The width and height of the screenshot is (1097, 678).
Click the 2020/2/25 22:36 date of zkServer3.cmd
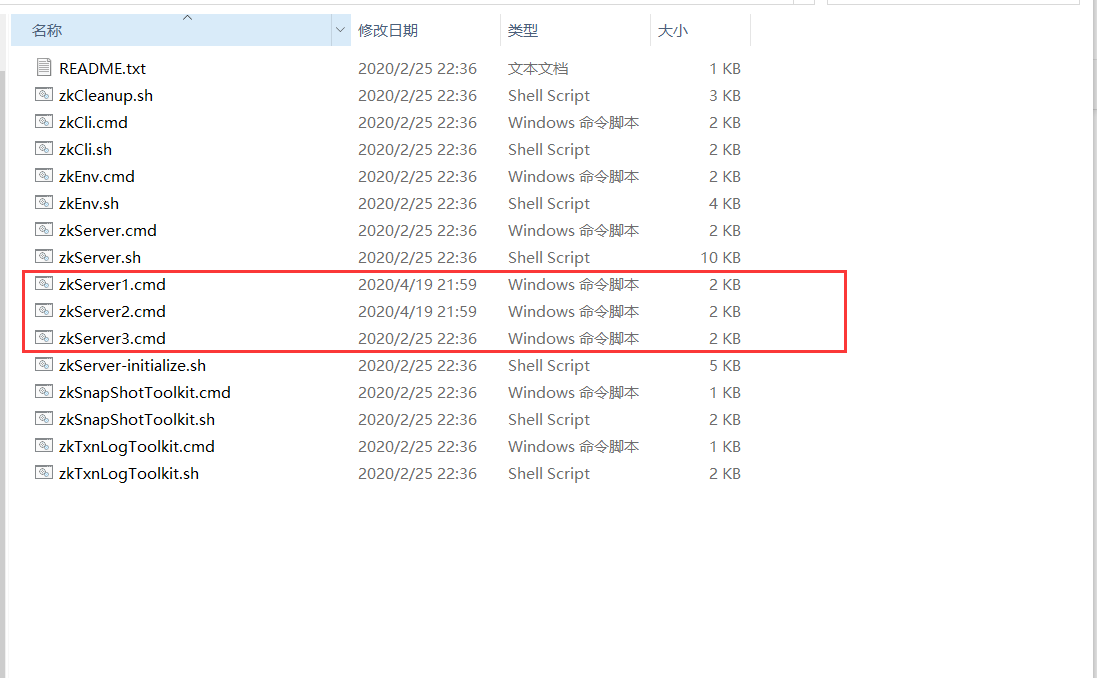(417, 339)
